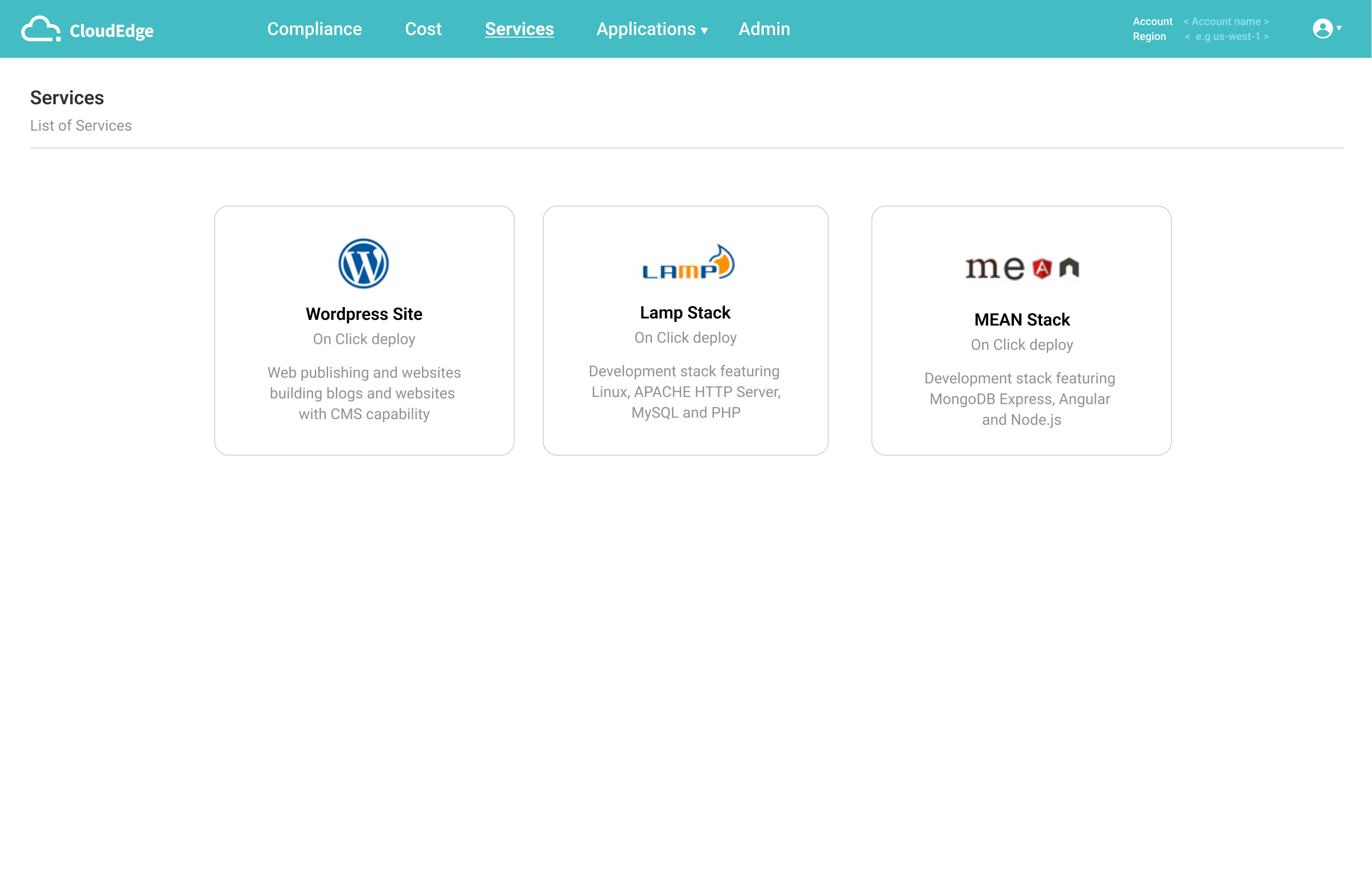Click the Region label in header
This screenshot has width=1372, height=893.
[1149, 36]
